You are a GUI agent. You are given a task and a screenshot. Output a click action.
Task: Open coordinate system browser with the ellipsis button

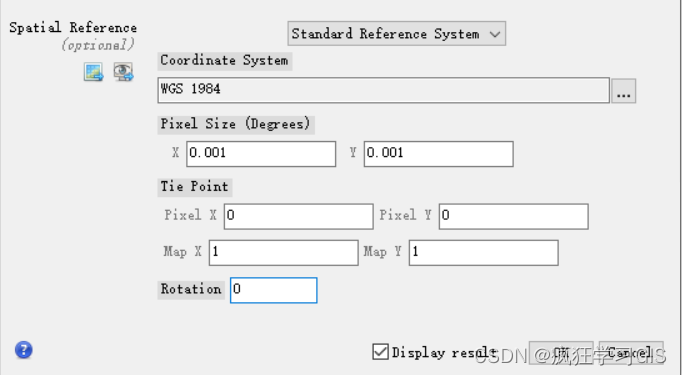(624, 91)
